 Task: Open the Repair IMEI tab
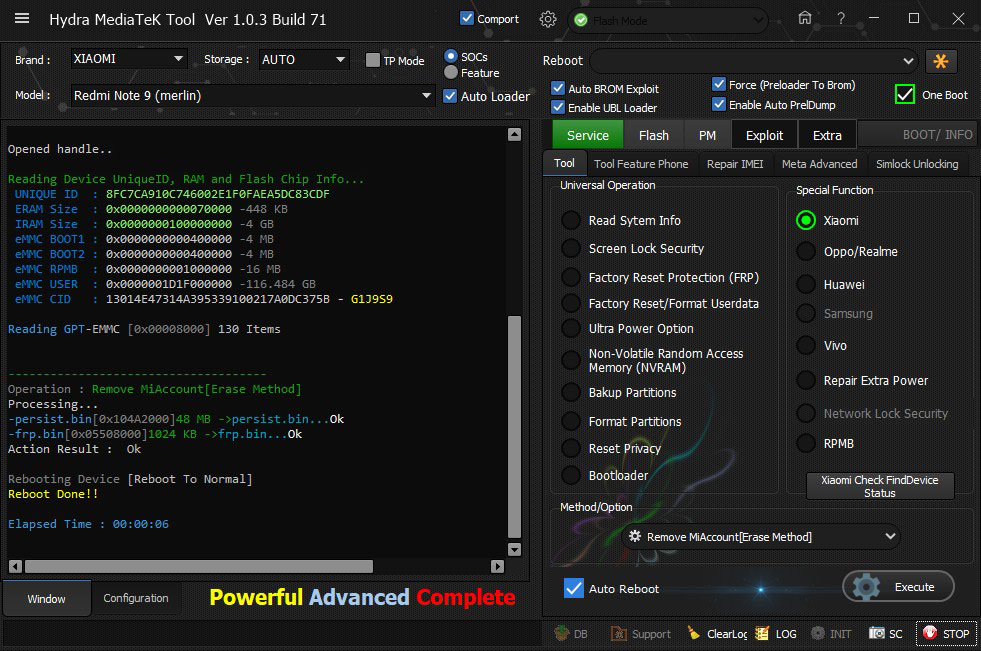(x=734, y=164)
